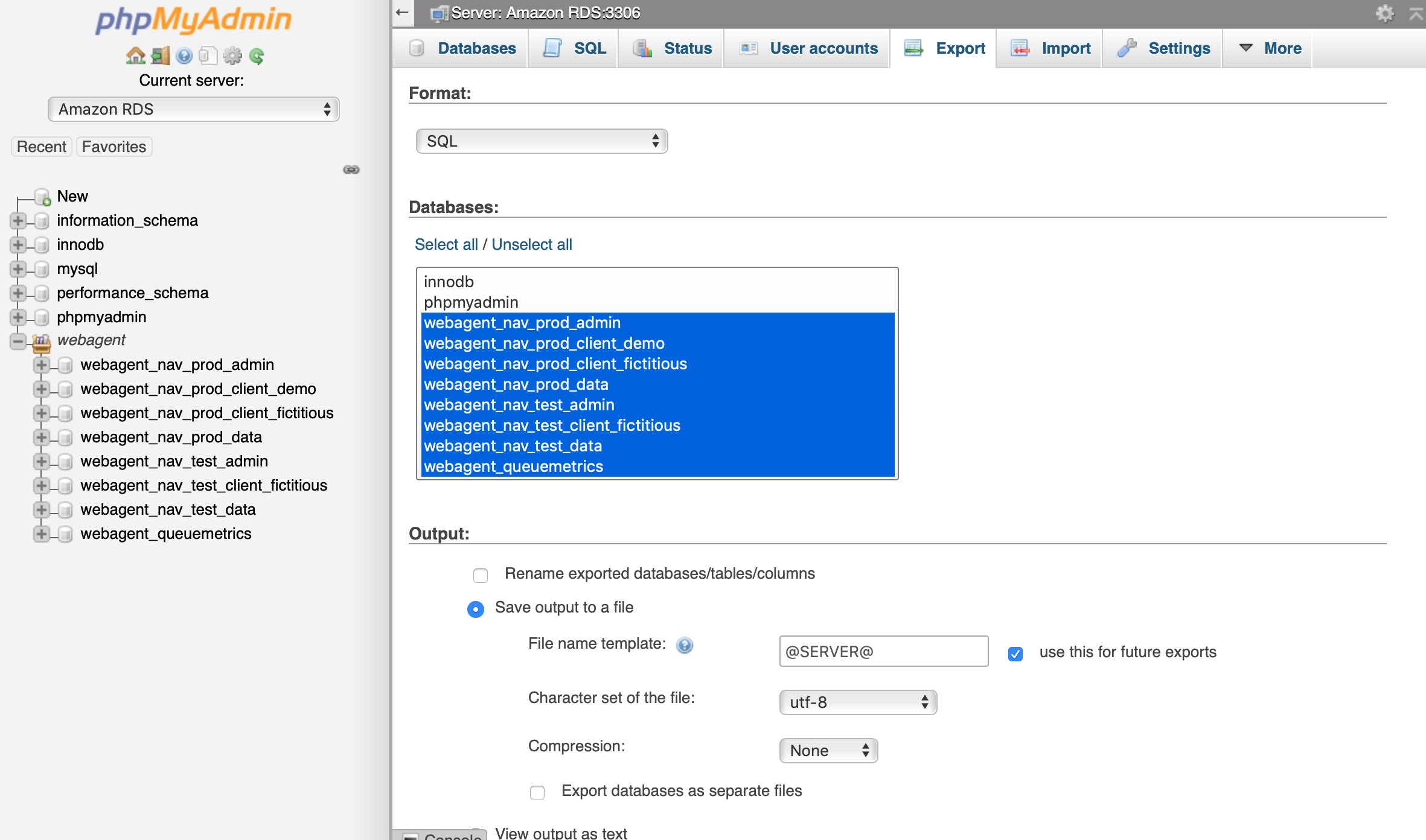
Task: Open the Settings tab
Action: click(x=1162, y=48)
